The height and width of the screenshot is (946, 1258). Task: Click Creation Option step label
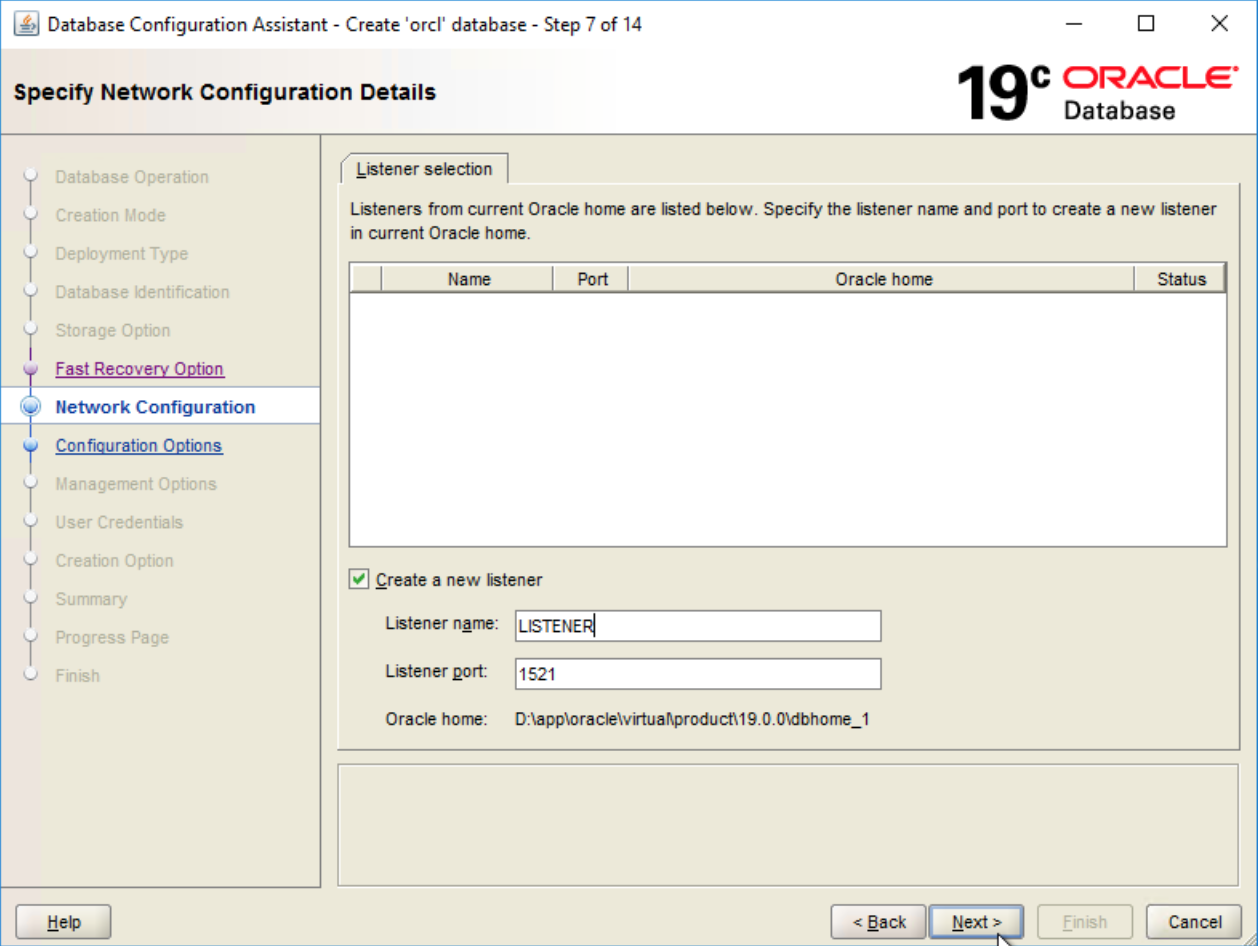tap(114, 561)
